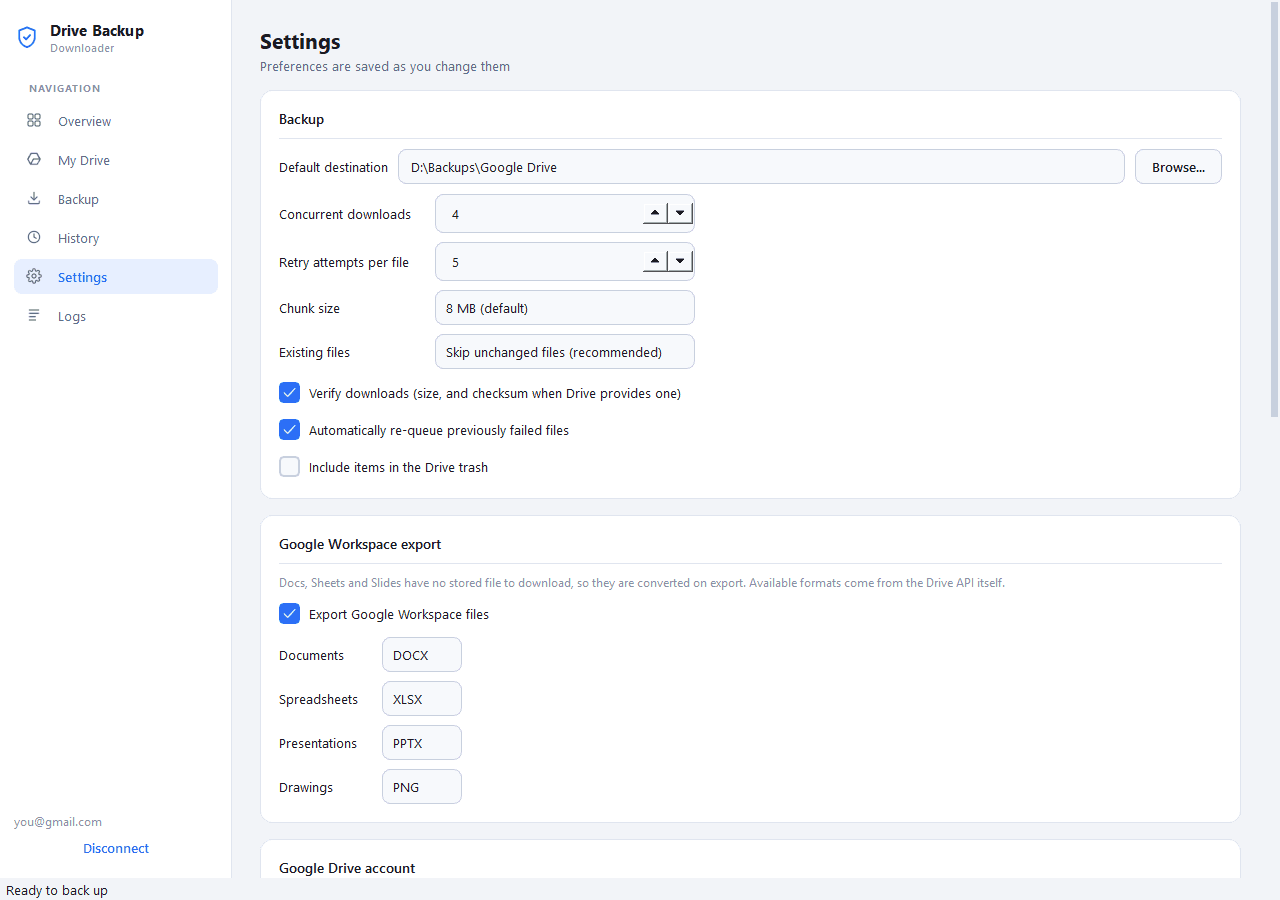Increase Concurrent downloads with up arrow
Image resolution: width=1280 pixels, height=900 pixels.
tap(654, 213)
